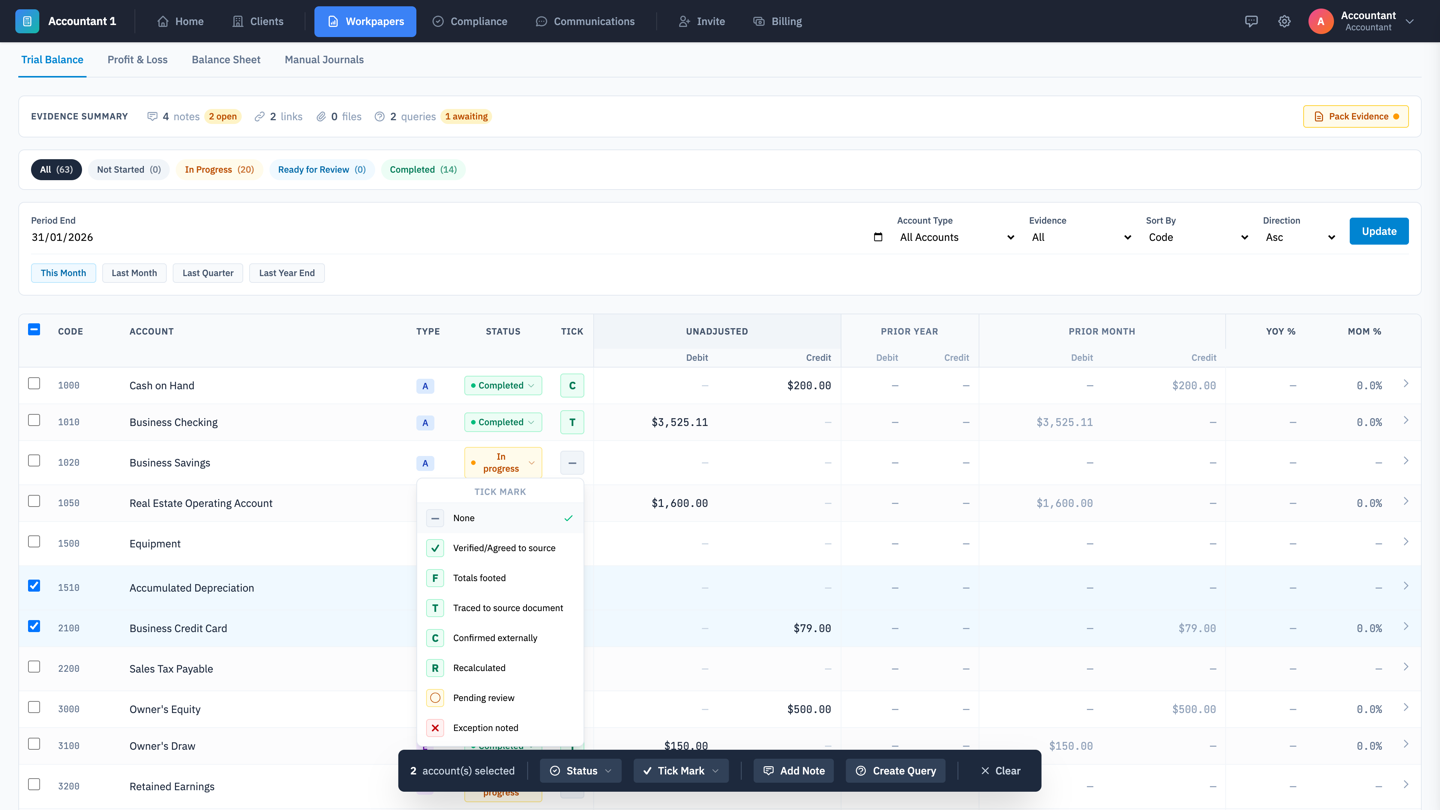Viewport: 1440px width, 810px height.
Task: Click the 'C' tick mark on Cash on Hand
Action: [x=572, y=386]
